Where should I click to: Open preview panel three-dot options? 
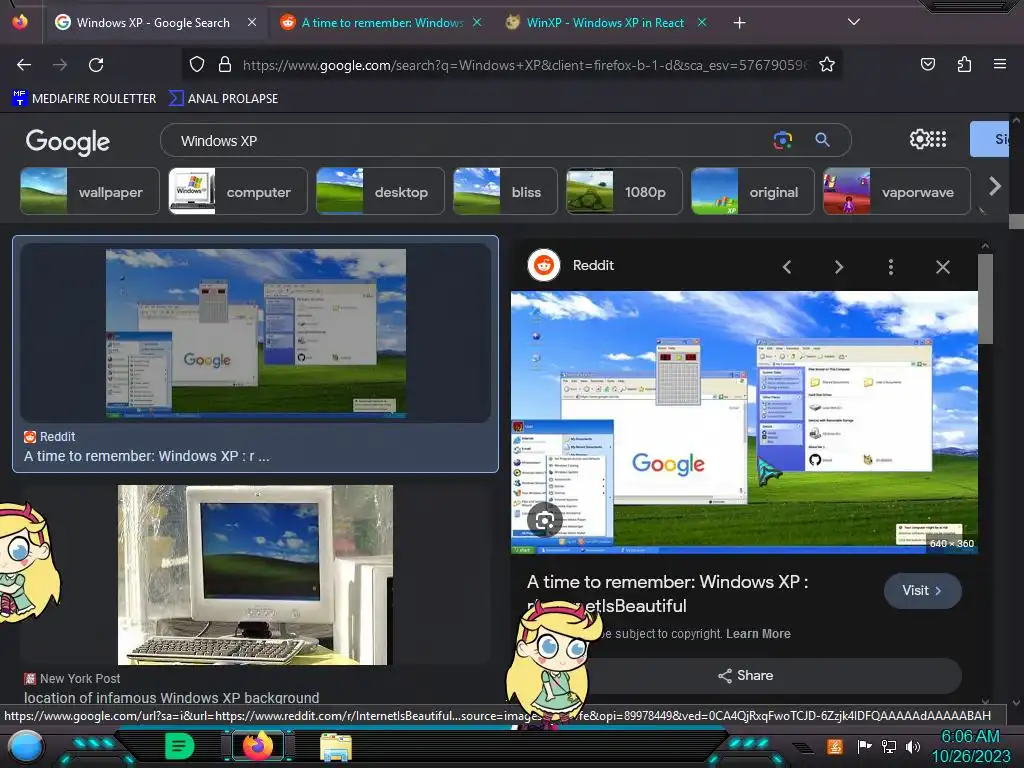891,266
